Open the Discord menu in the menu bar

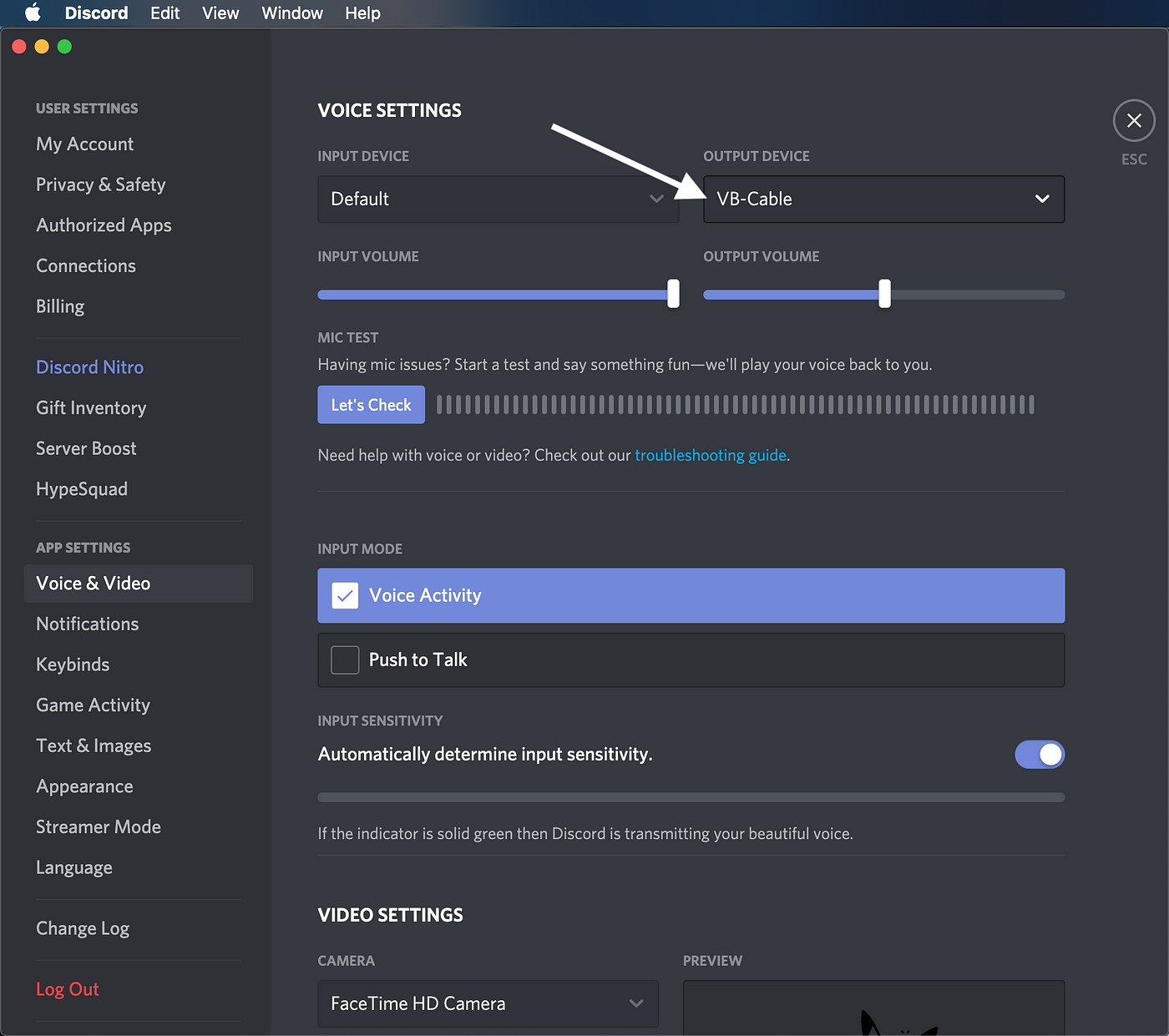click(x=96, y=13)
